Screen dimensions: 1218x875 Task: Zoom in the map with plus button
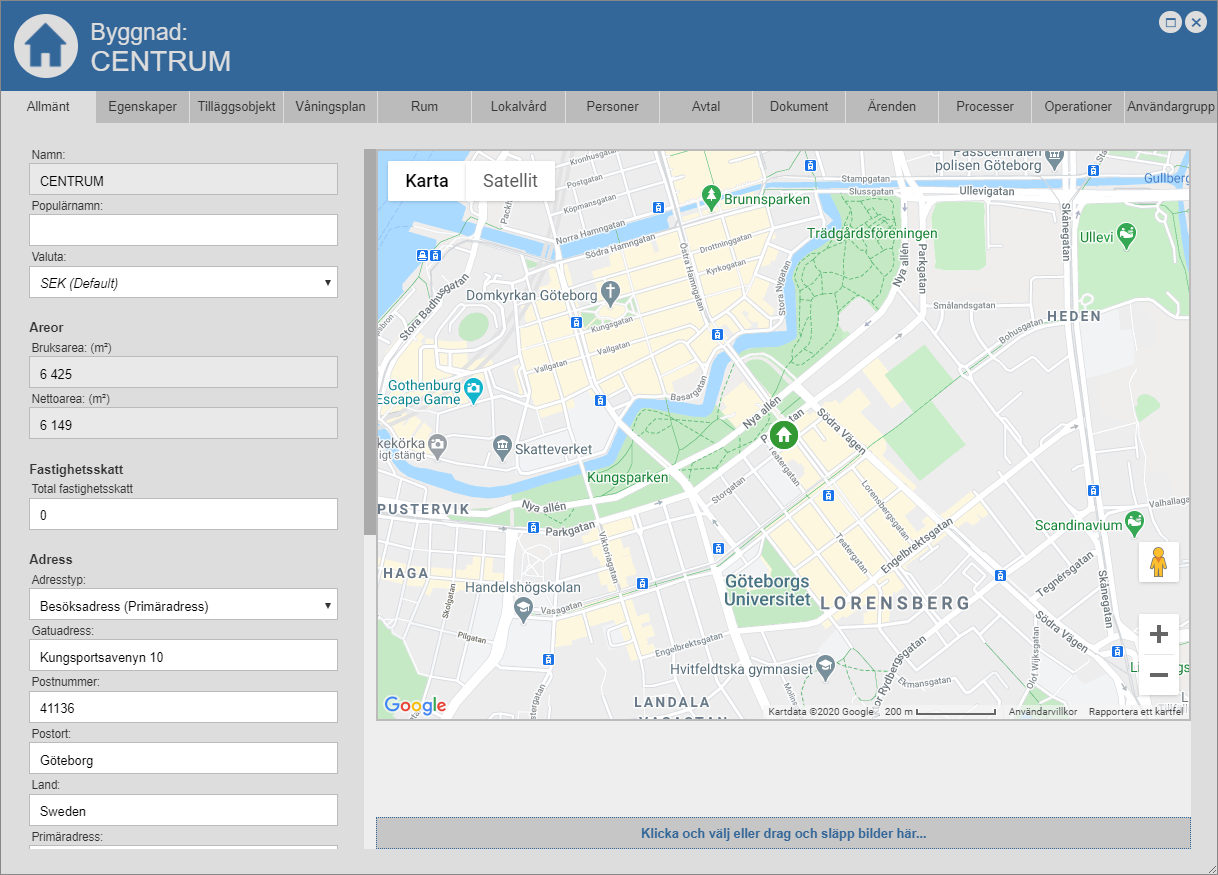point(1158,634)
